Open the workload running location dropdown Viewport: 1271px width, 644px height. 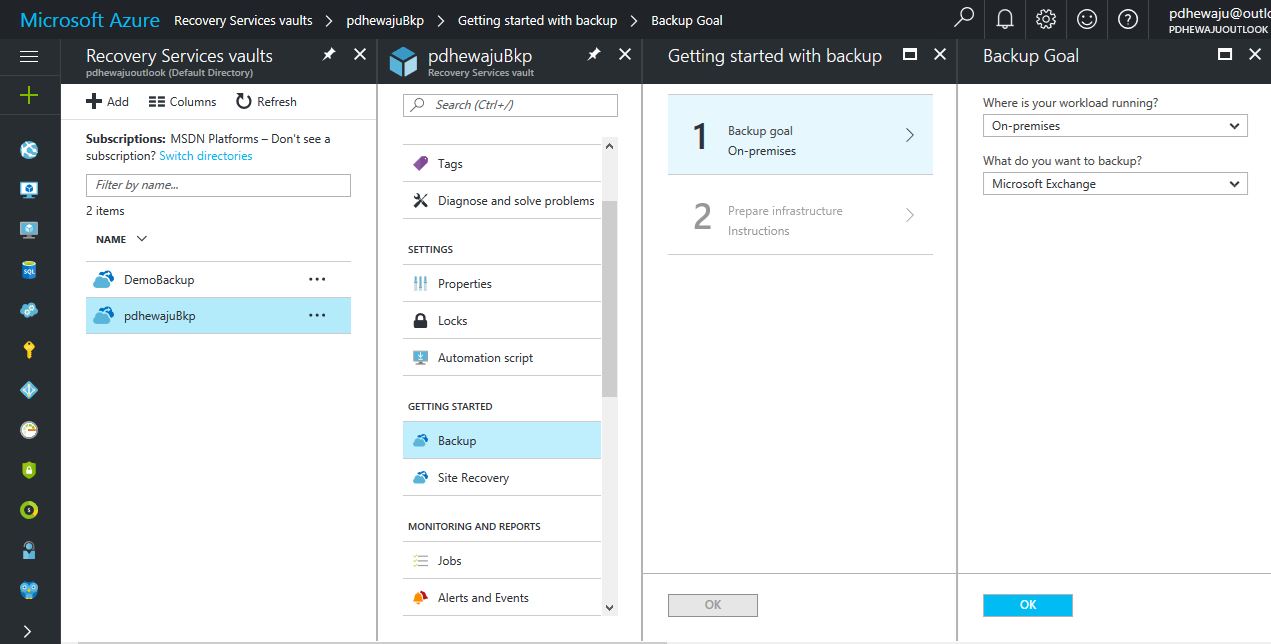tap(1115, 126)
